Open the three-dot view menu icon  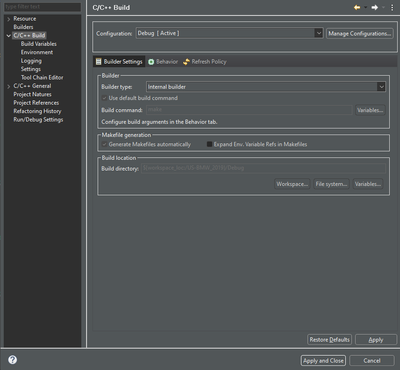(x=392, y=7)
